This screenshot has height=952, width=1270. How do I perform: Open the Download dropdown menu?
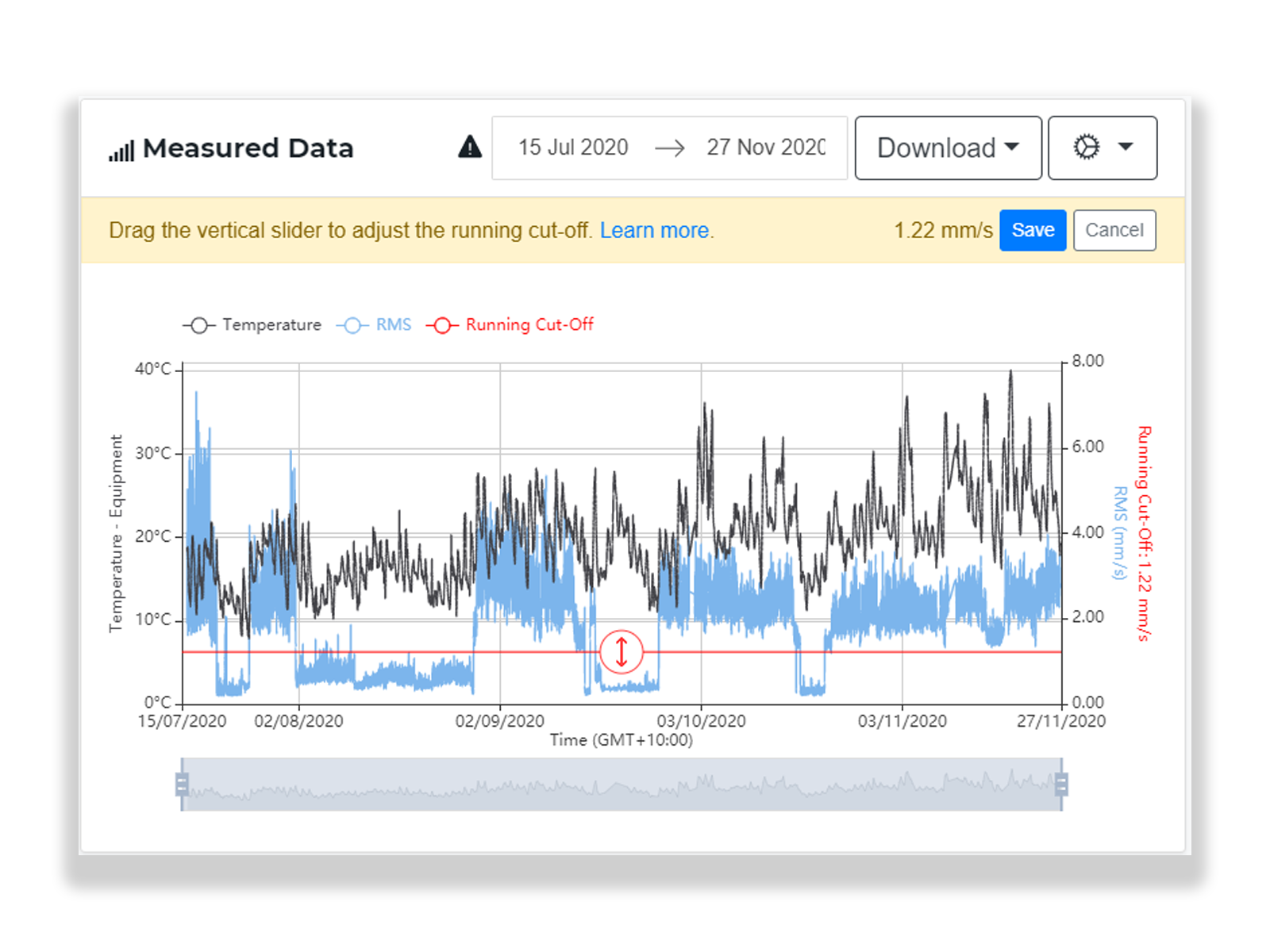click(948, 148)
